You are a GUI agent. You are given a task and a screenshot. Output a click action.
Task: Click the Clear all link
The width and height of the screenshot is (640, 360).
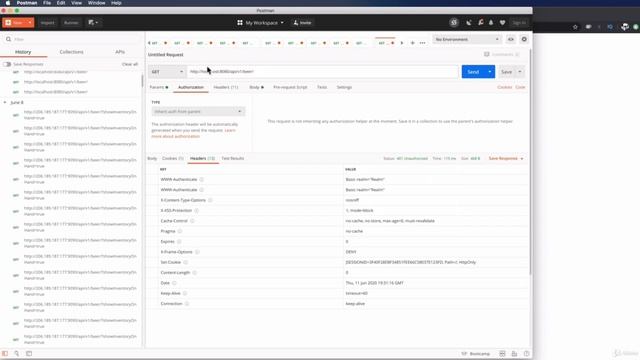(130, 64)
